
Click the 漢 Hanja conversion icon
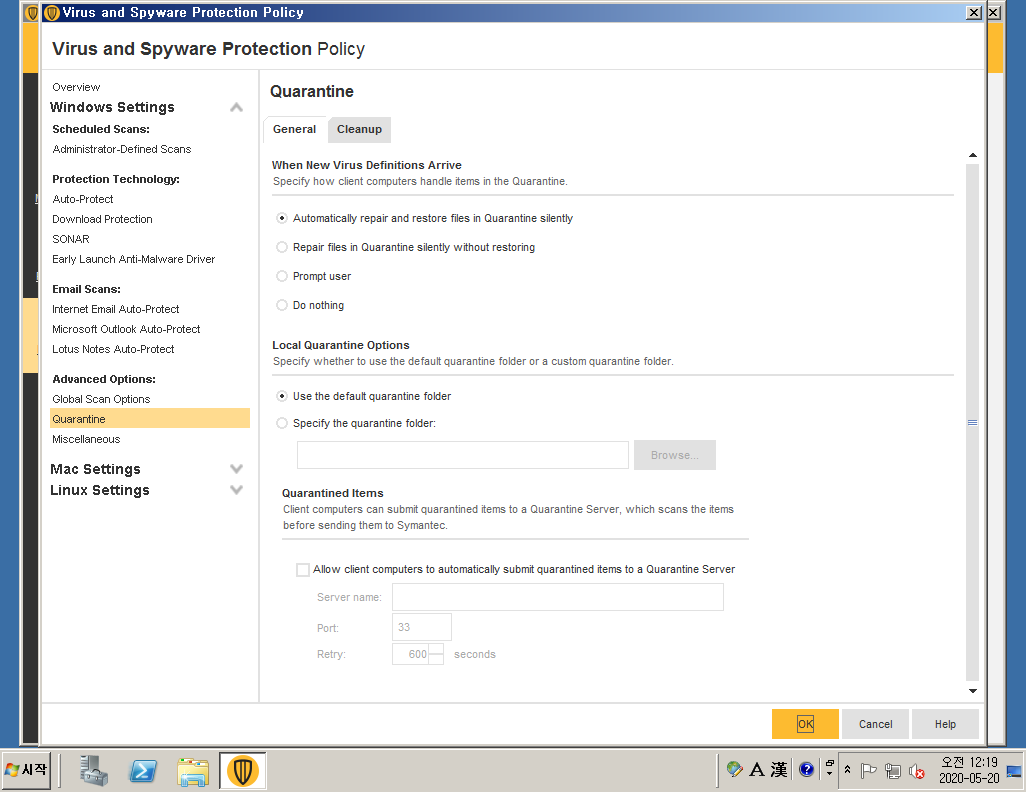779,769
